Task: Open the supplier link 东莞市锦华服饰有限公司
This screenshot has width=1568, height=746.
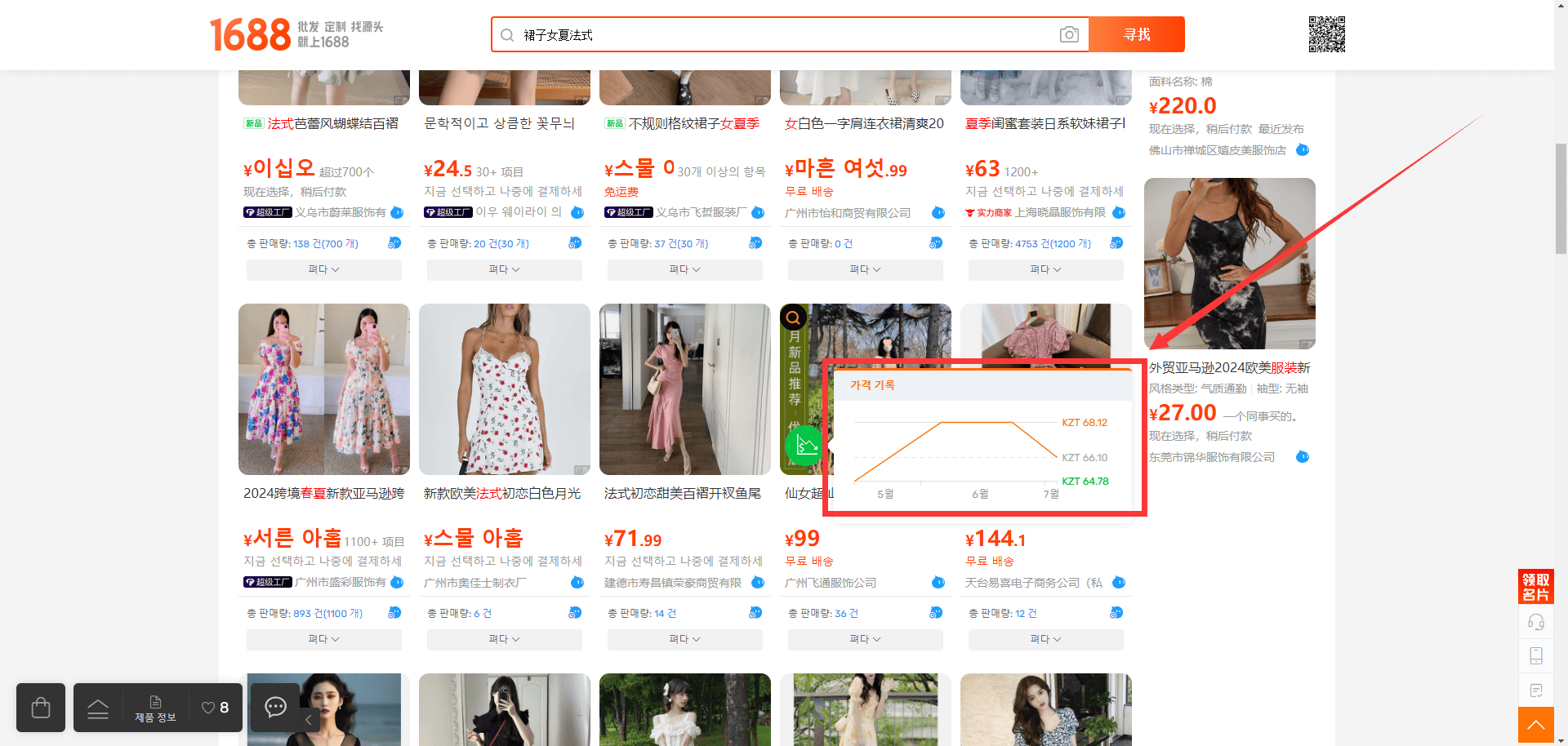Action: coord(1212,457)
